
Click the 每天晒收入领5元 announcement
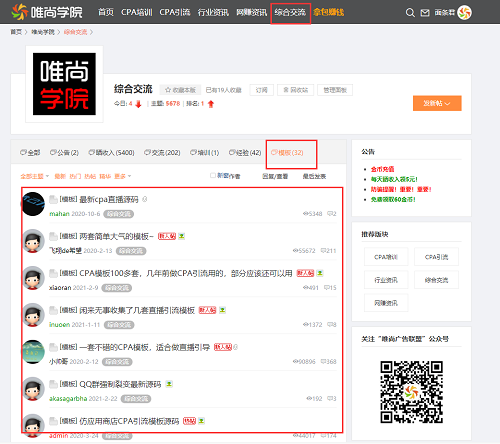click(394, 179)
